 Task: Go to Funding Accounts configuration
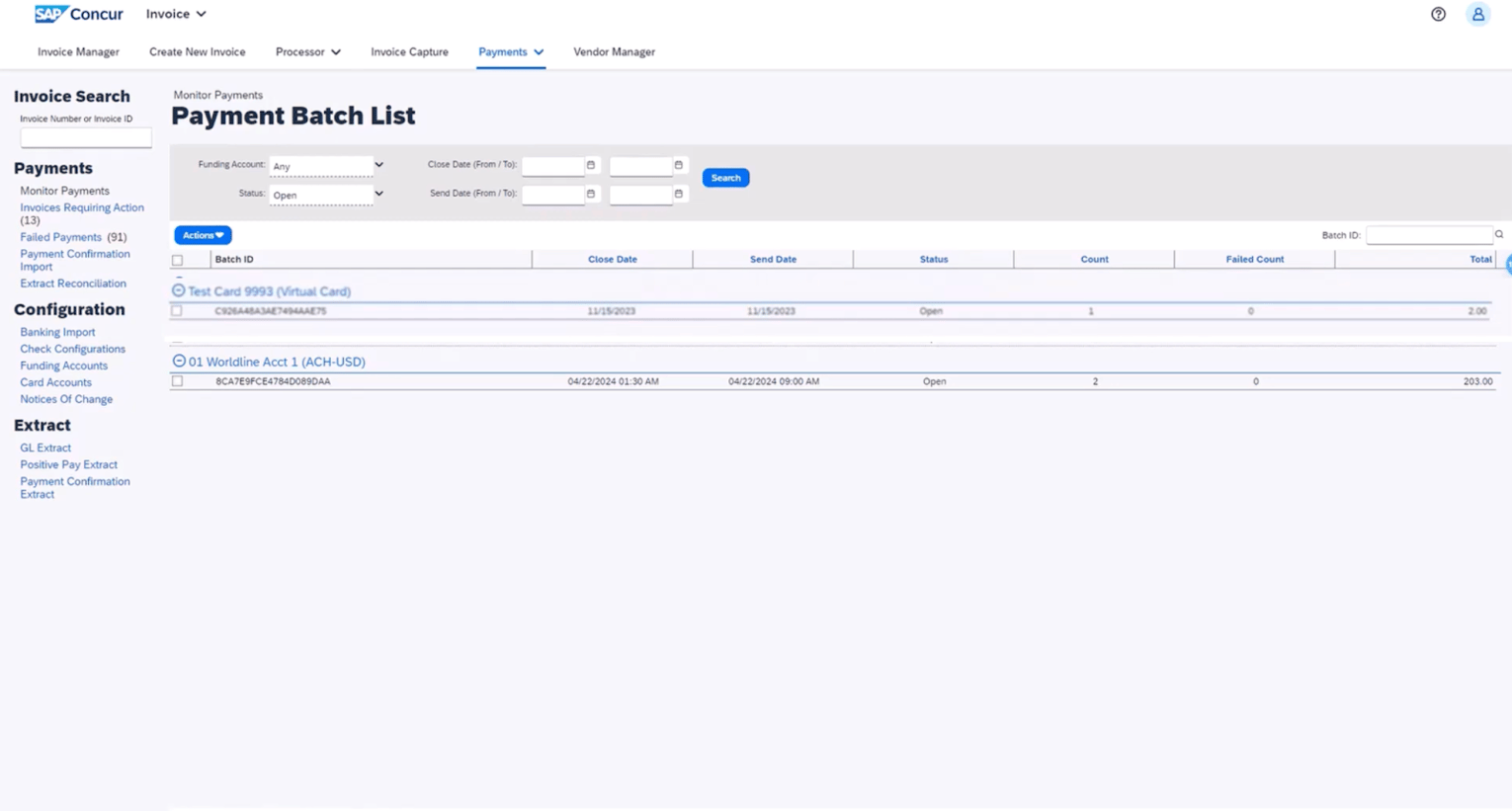63,365
